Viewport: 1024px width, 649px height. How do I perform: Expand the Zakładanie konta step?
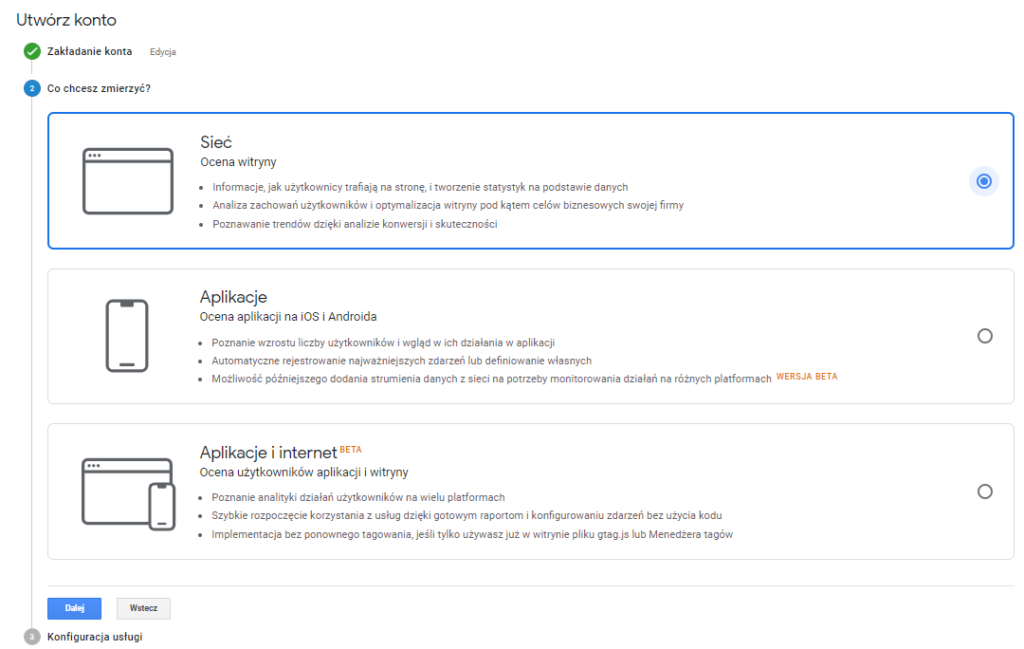[x=89, y=51]
